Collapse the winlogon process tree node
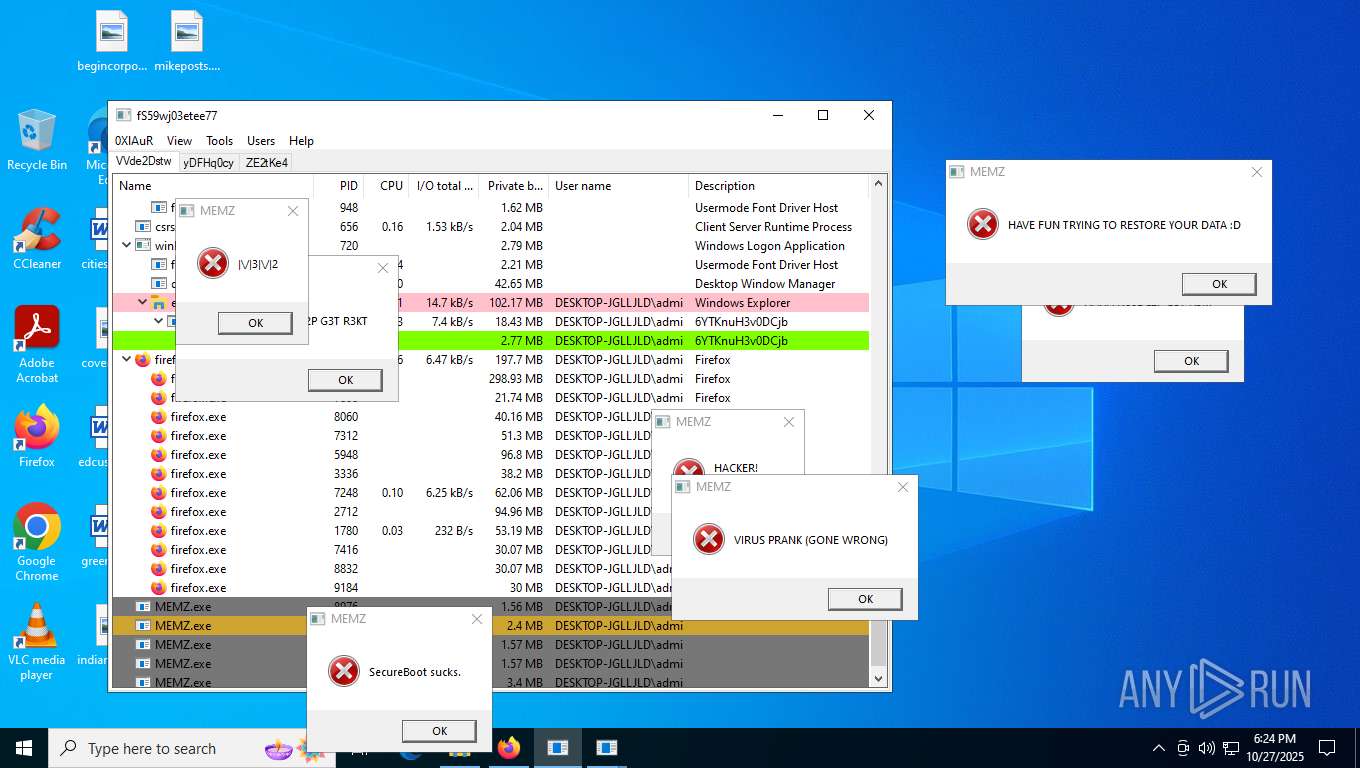This screenshot has height=768, width=1360. click(126, 246)
